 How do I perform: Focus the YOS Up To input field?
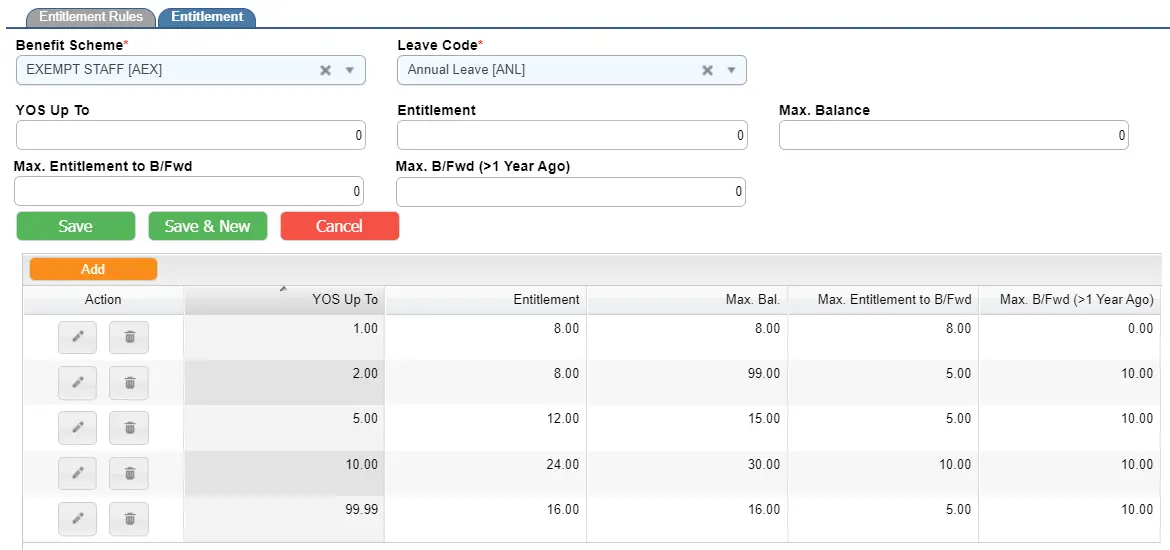point(191,135)
